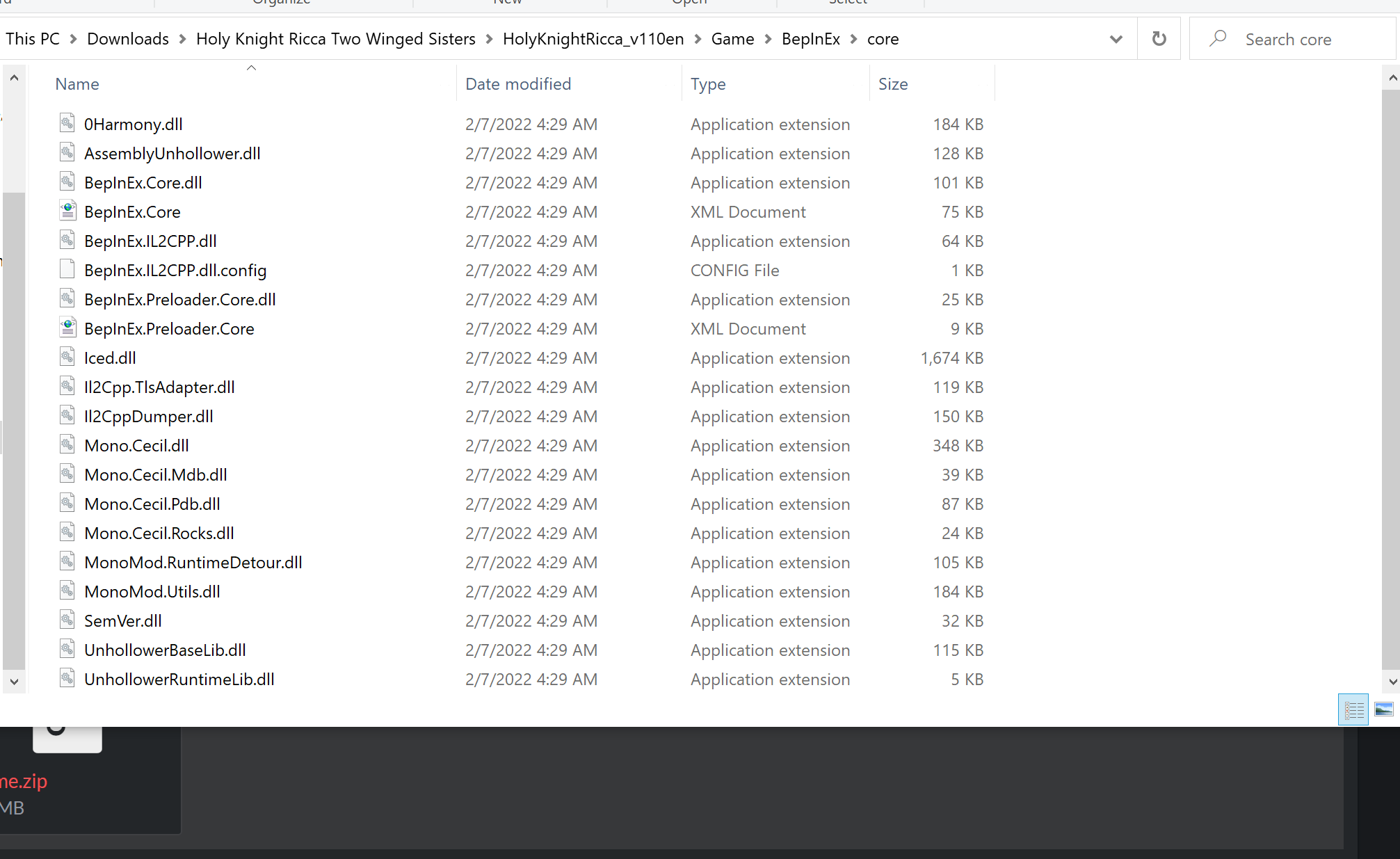Viewport: 1400px width, 859px height.
Task: Open the address bar history dropdown
Action: 1116,39
